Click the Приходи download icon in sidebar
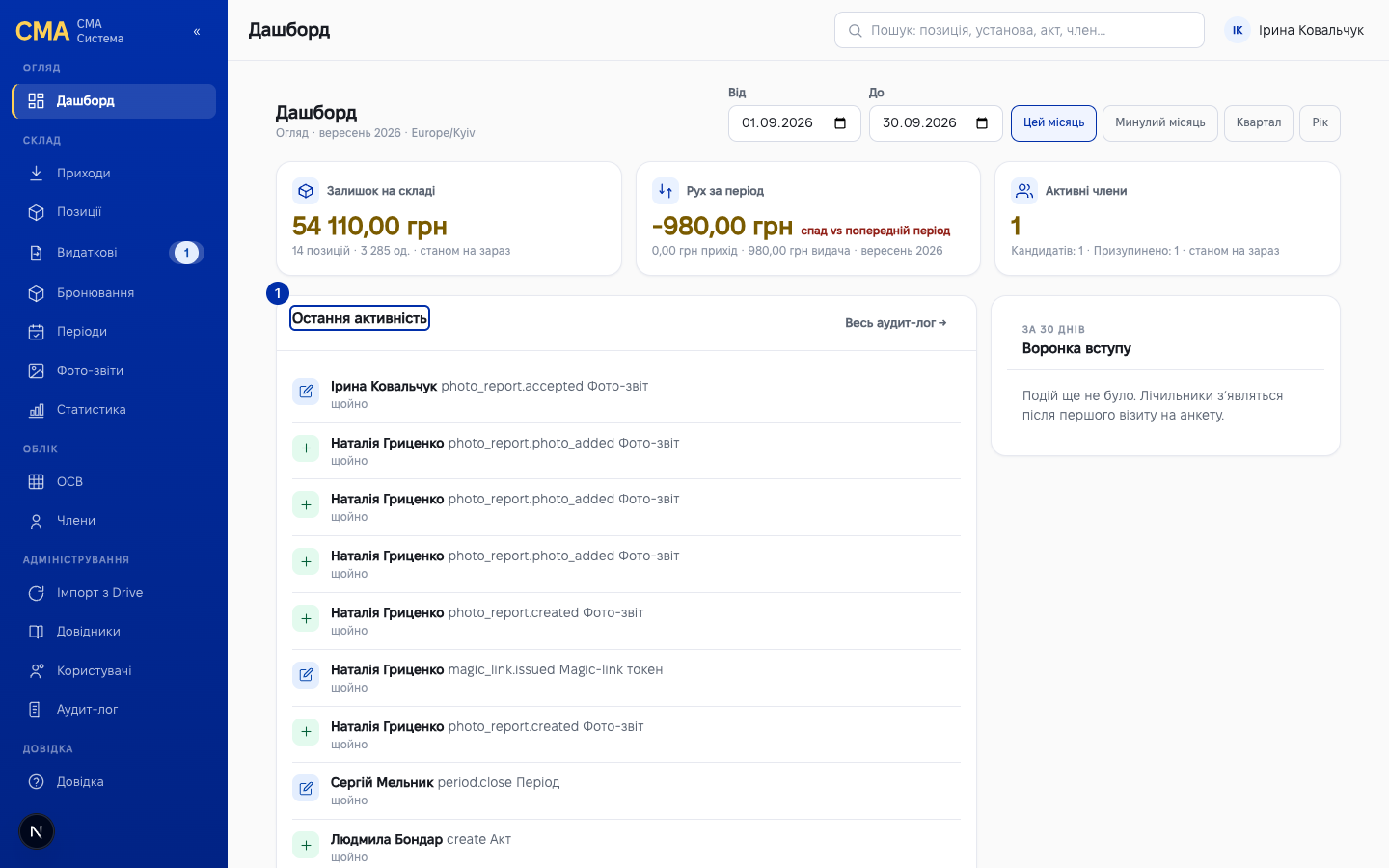Image resolution: width=1389 pixels, height=868 pixels. 36,174
